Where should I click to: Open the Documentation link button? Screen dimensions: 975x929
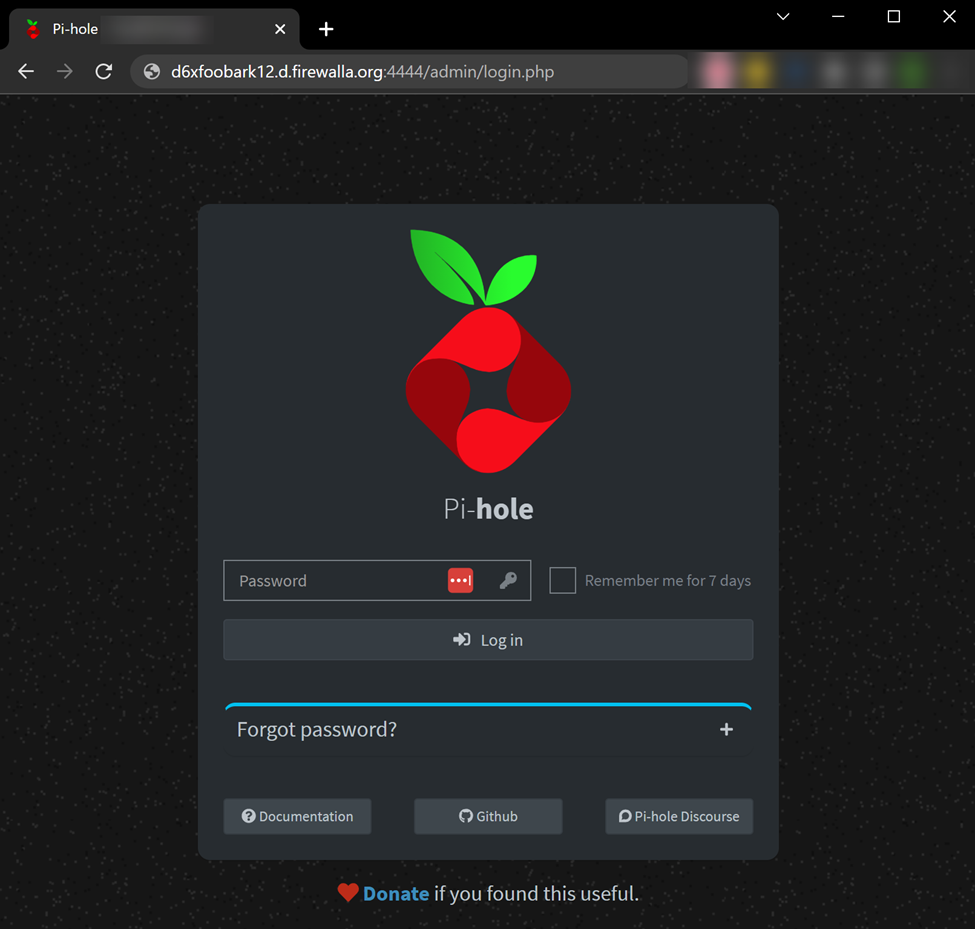tap(297, 816)
